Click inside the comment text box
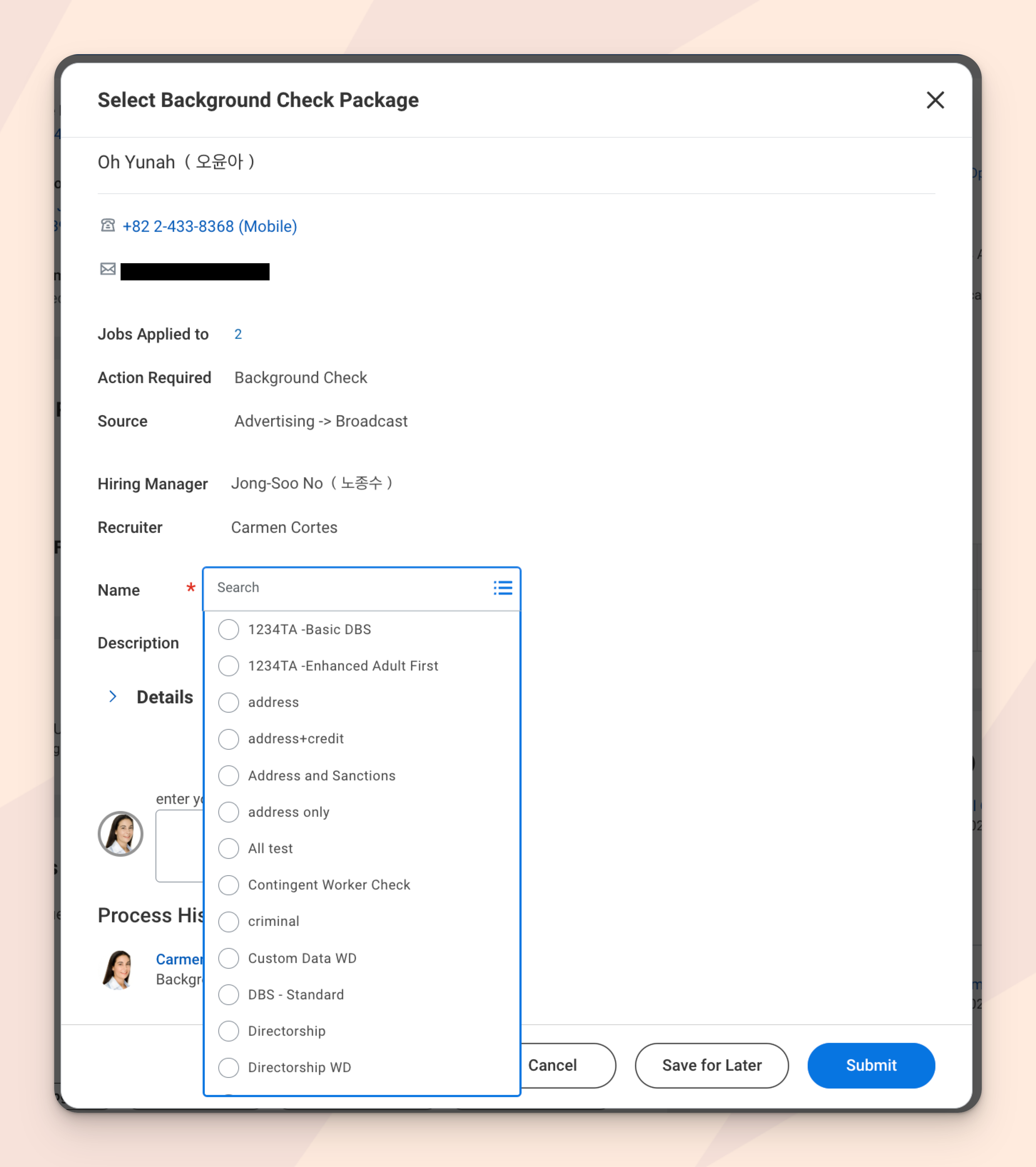 (180, 846)
